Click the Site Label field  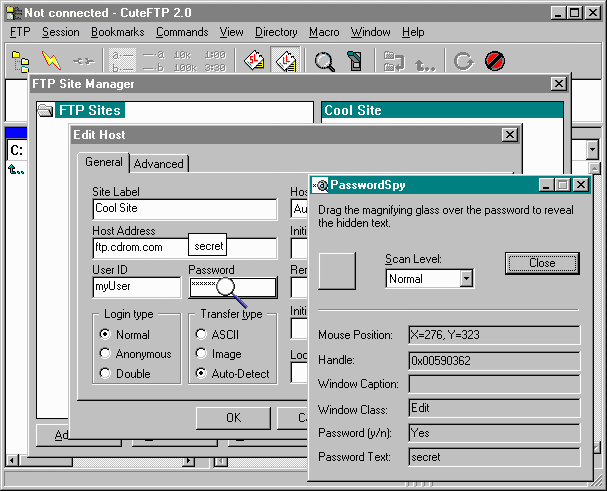(185, 209)
